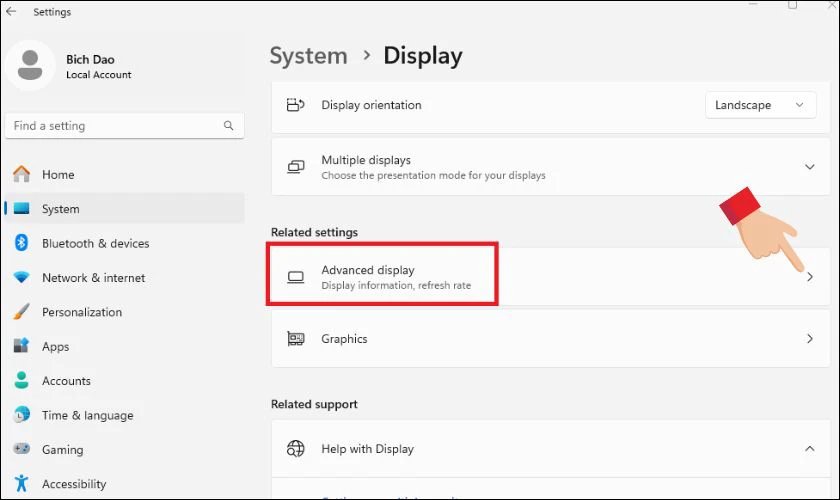Click the System breadcrumb link

point(310,56)
